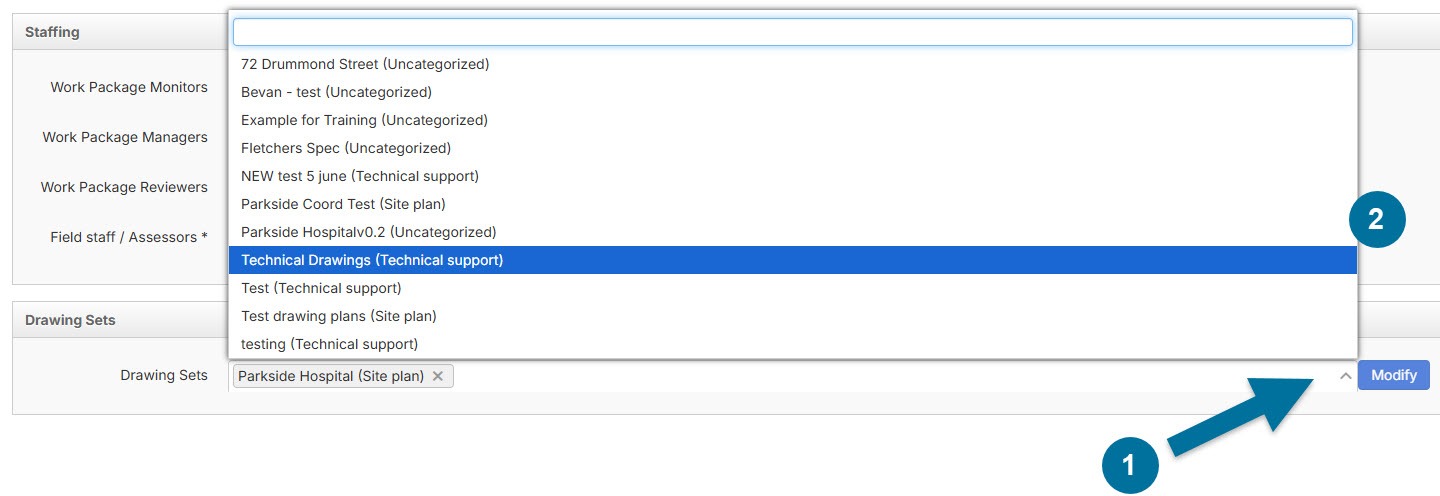Select NEW test 5 june option
The image size is (1440, 496).
click(360, 176)
